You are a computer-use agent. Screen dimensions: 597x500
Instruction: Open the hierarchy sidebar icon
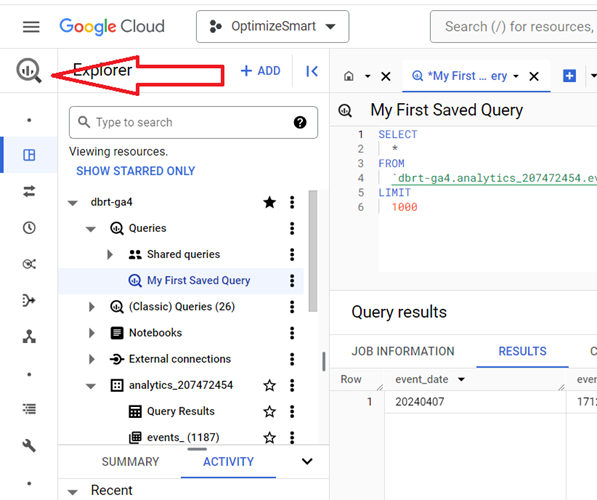point(29,337)
